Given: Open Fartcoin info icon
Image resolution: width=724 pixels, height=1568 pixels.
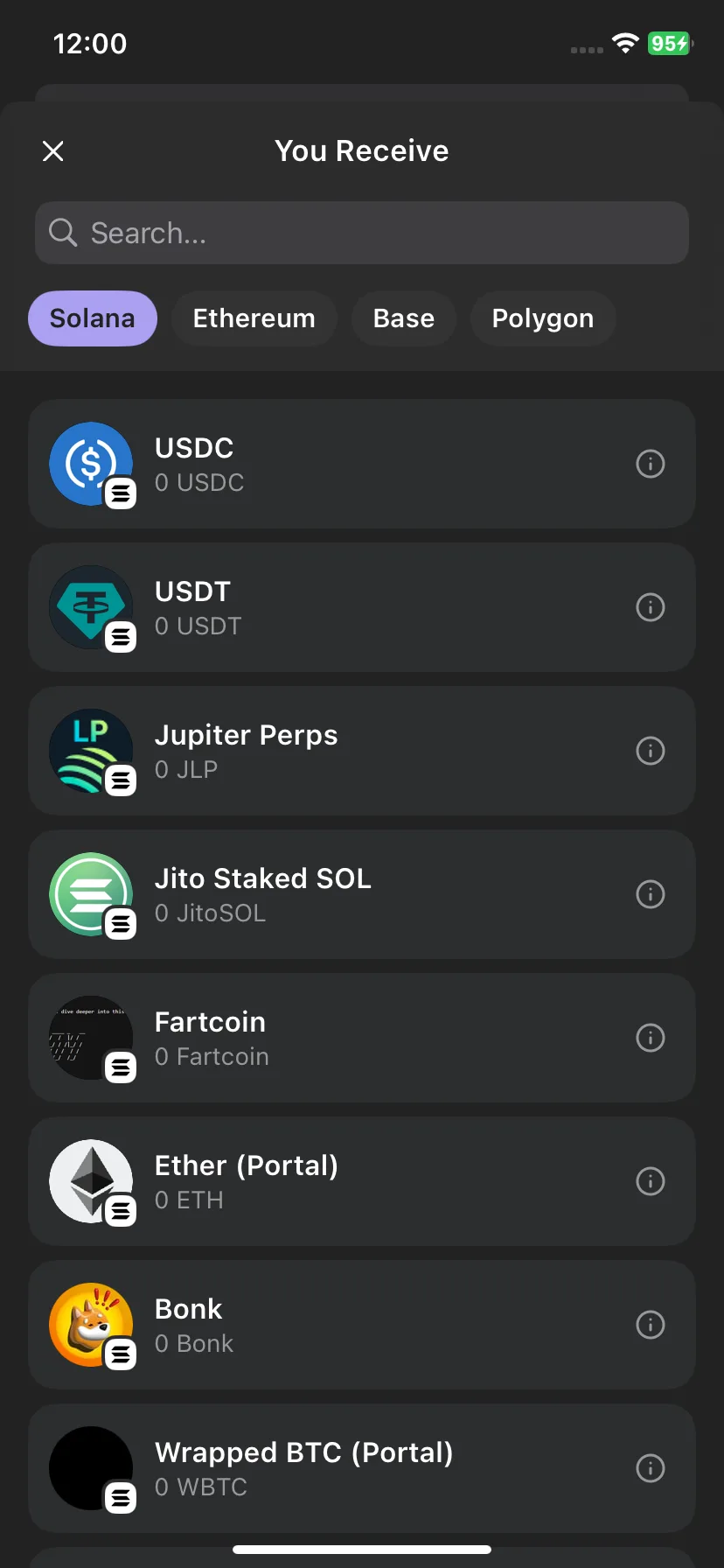Looking at the screenshot, I should pos(650,1038).
